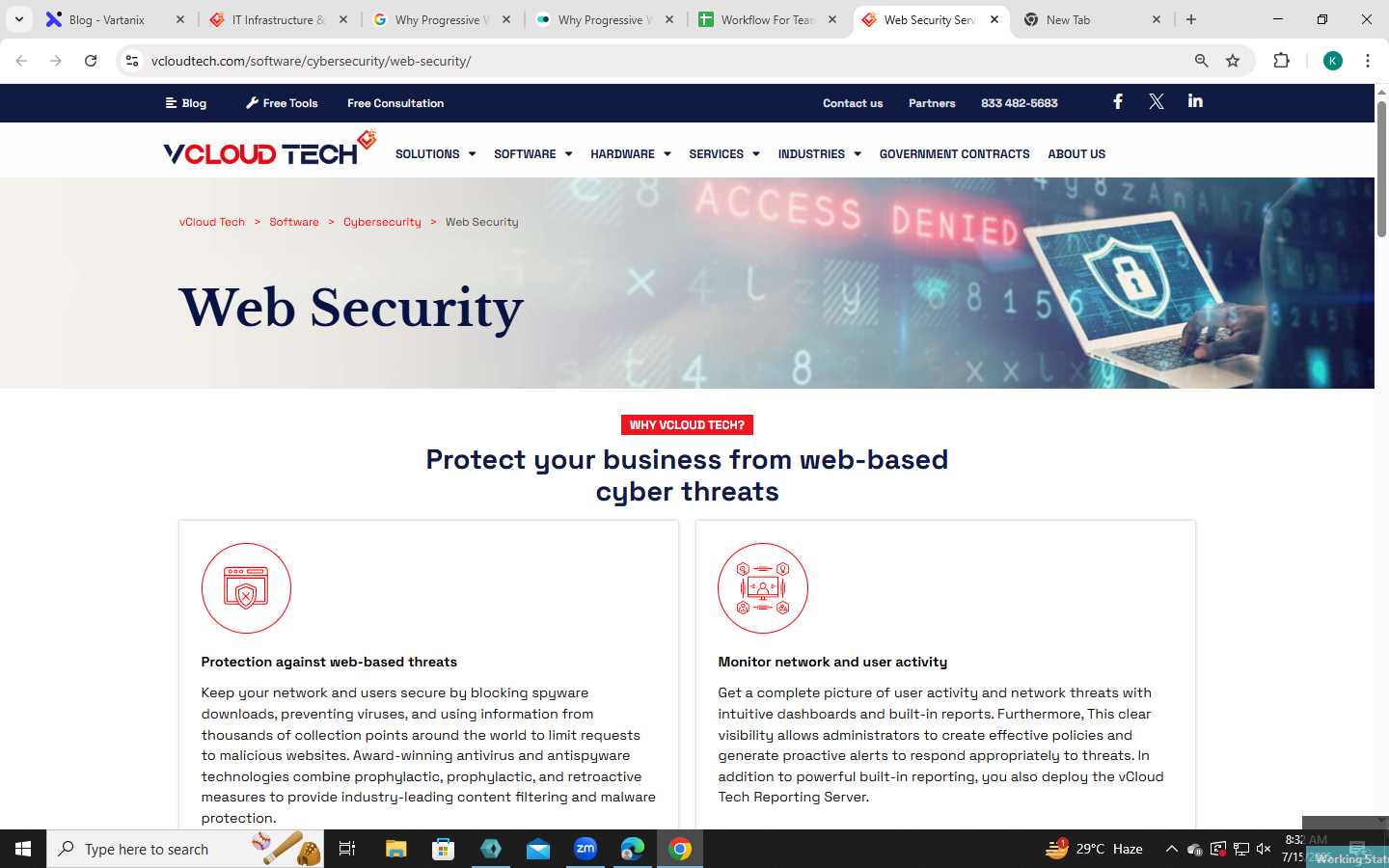This screenshot has width=1389, height=868.
Task: Follow the Cybersecurity breadcrumb link
Action: [382, 222]
